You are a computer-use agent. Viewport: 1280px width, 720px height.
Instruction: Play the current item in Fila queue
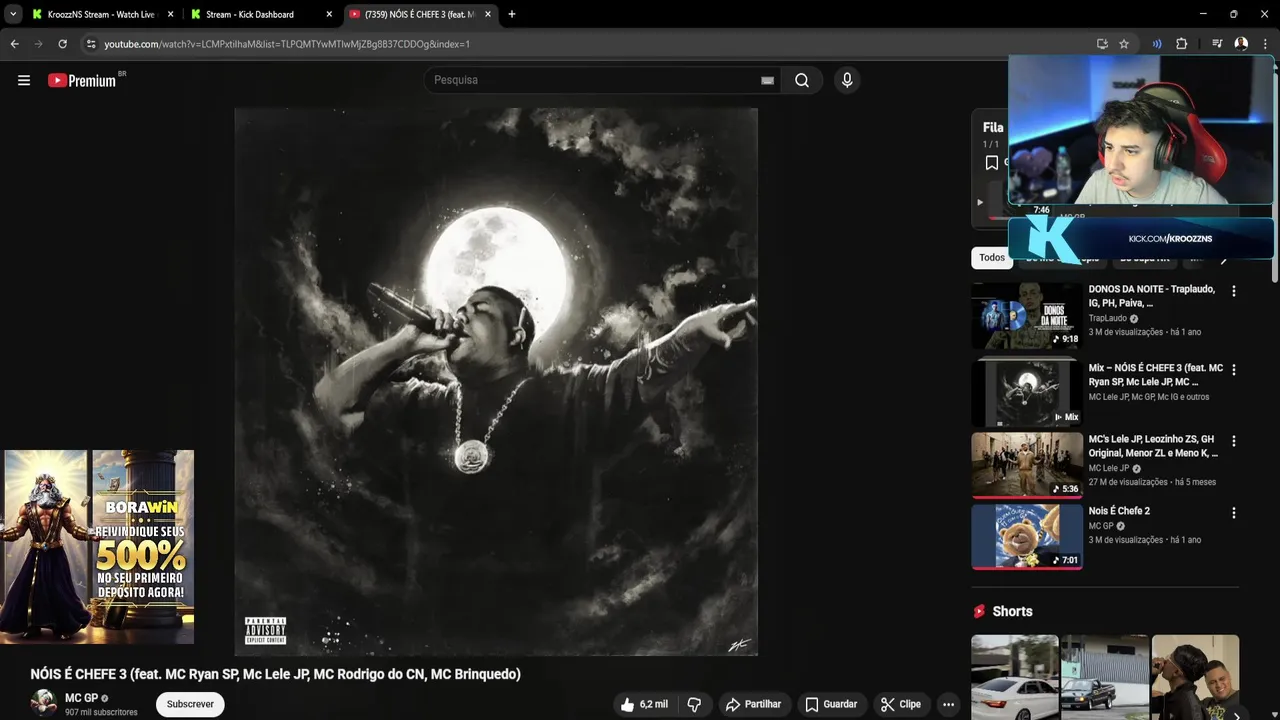coord(980,202)
